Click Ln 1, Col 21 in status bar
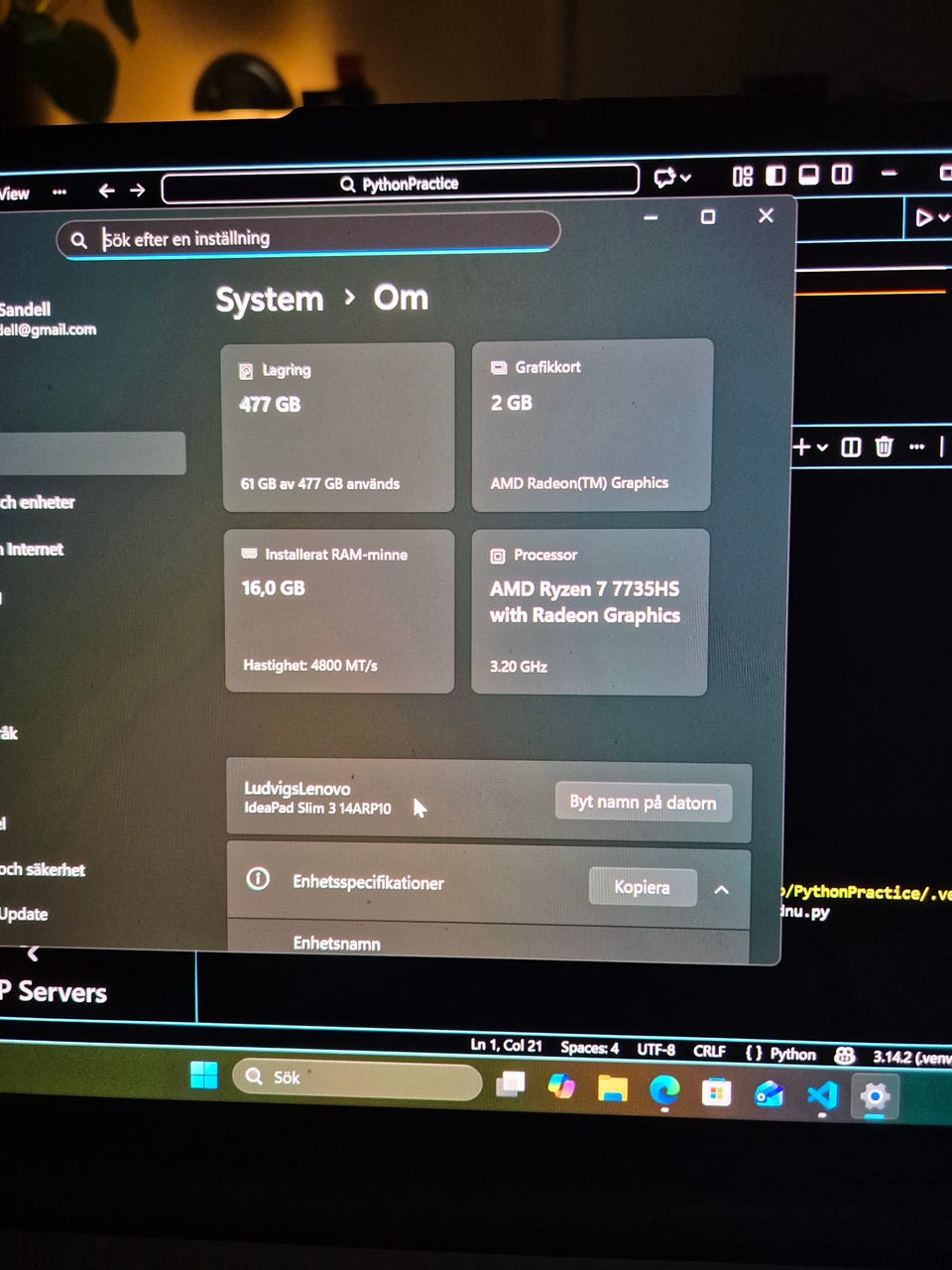Image resolution: width=952 pixels, height=1270 pixels. tap(506, 1045)
